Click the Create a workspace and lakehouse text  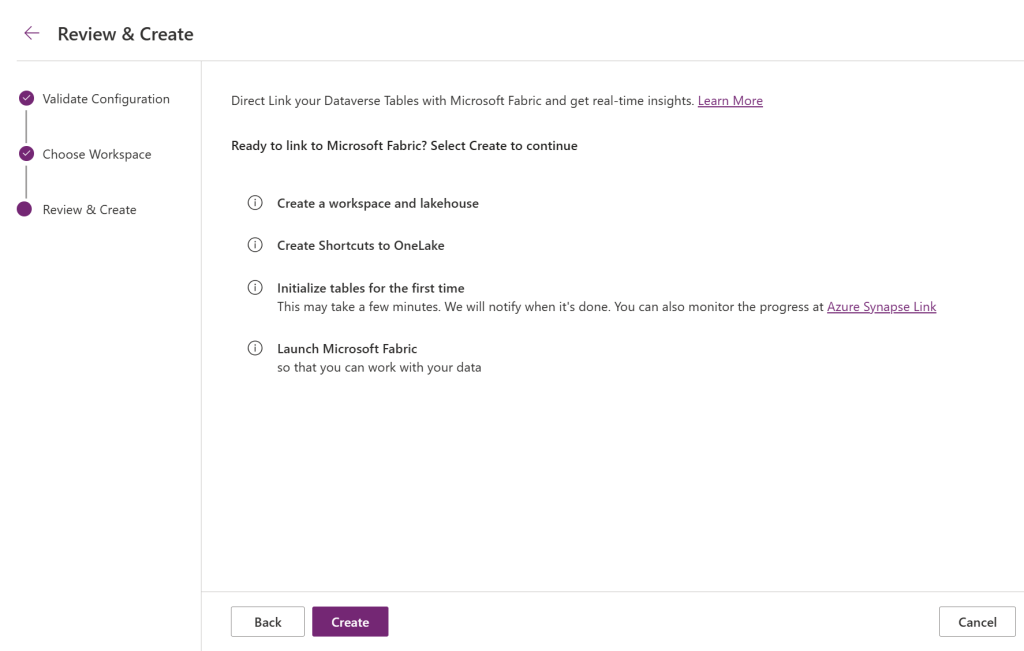tap(377, 203)
